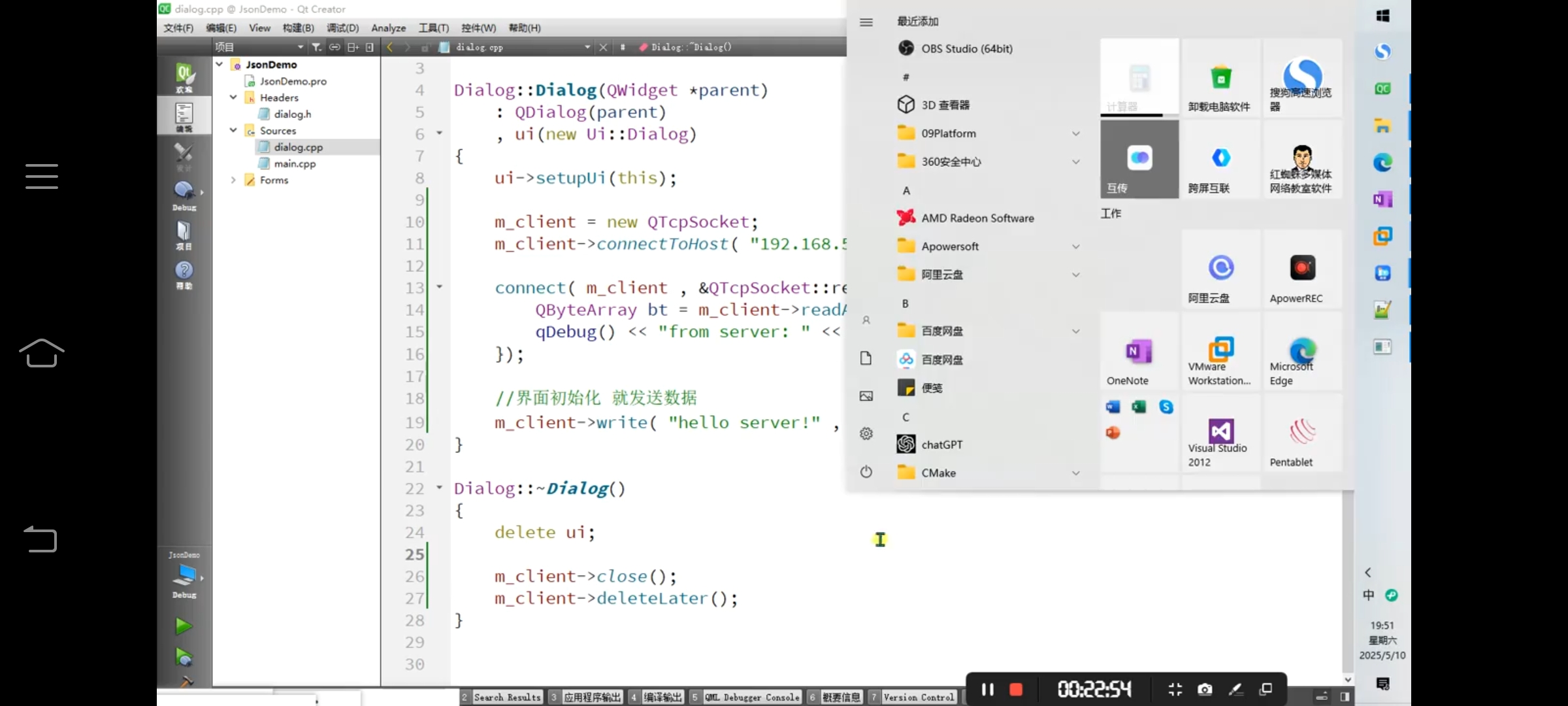Click the green Run button
The image size is (1568, 706).
pyautogui.click(x=184, y=626)
